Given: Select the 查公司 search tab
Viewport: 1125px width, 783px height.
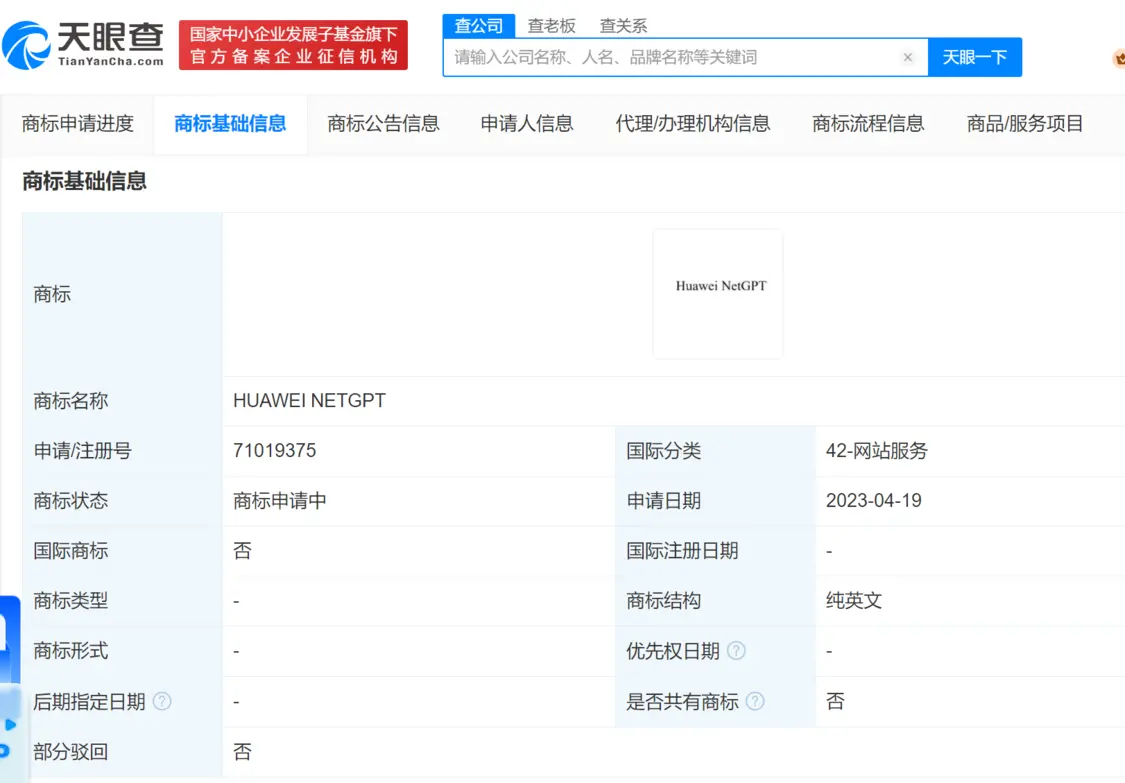Looking at the screenshot, I should (478, 26).
